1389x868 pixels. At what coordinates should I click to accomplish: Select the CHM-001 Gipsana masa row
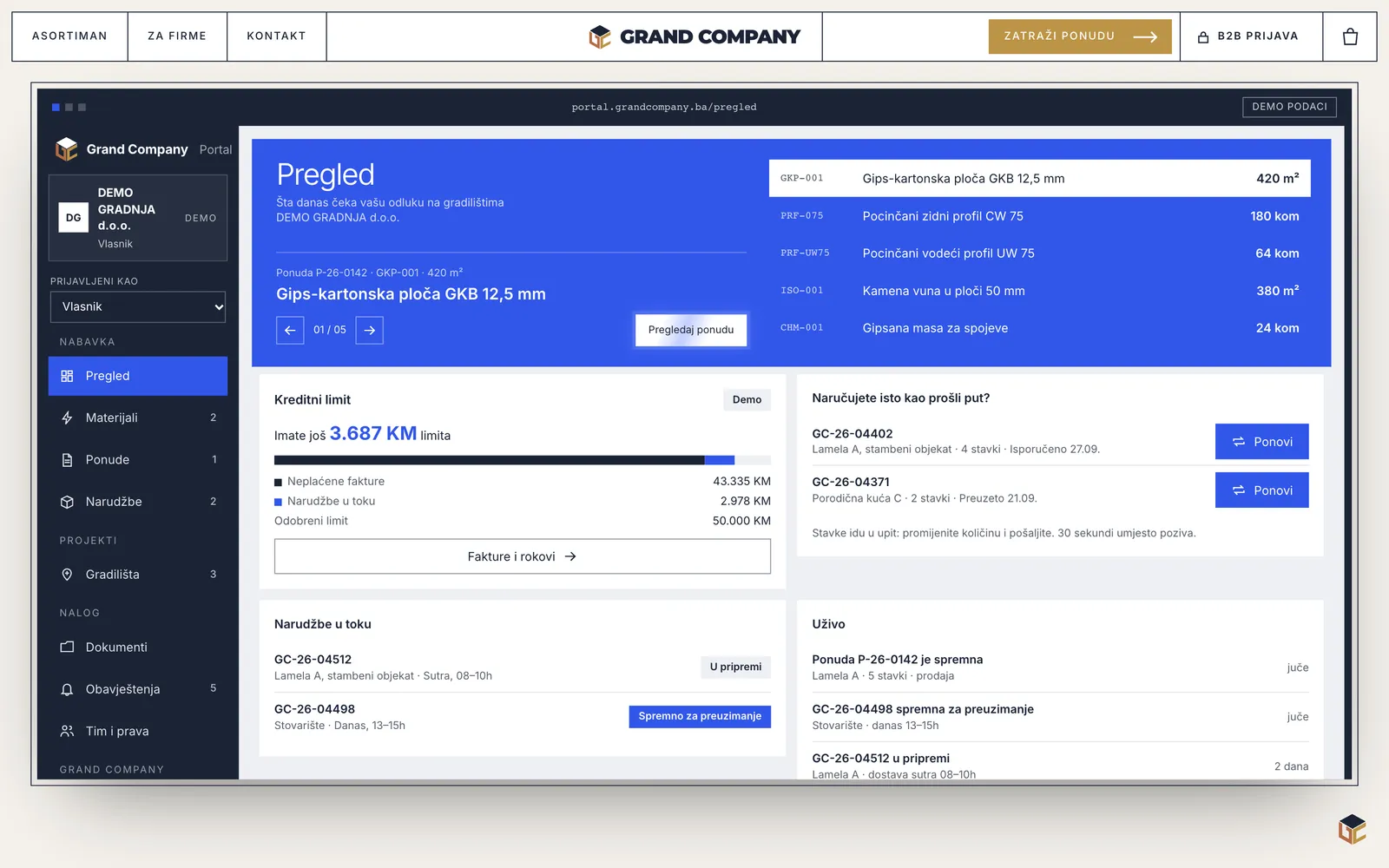pyautogui.click(x=1040, y=328)
